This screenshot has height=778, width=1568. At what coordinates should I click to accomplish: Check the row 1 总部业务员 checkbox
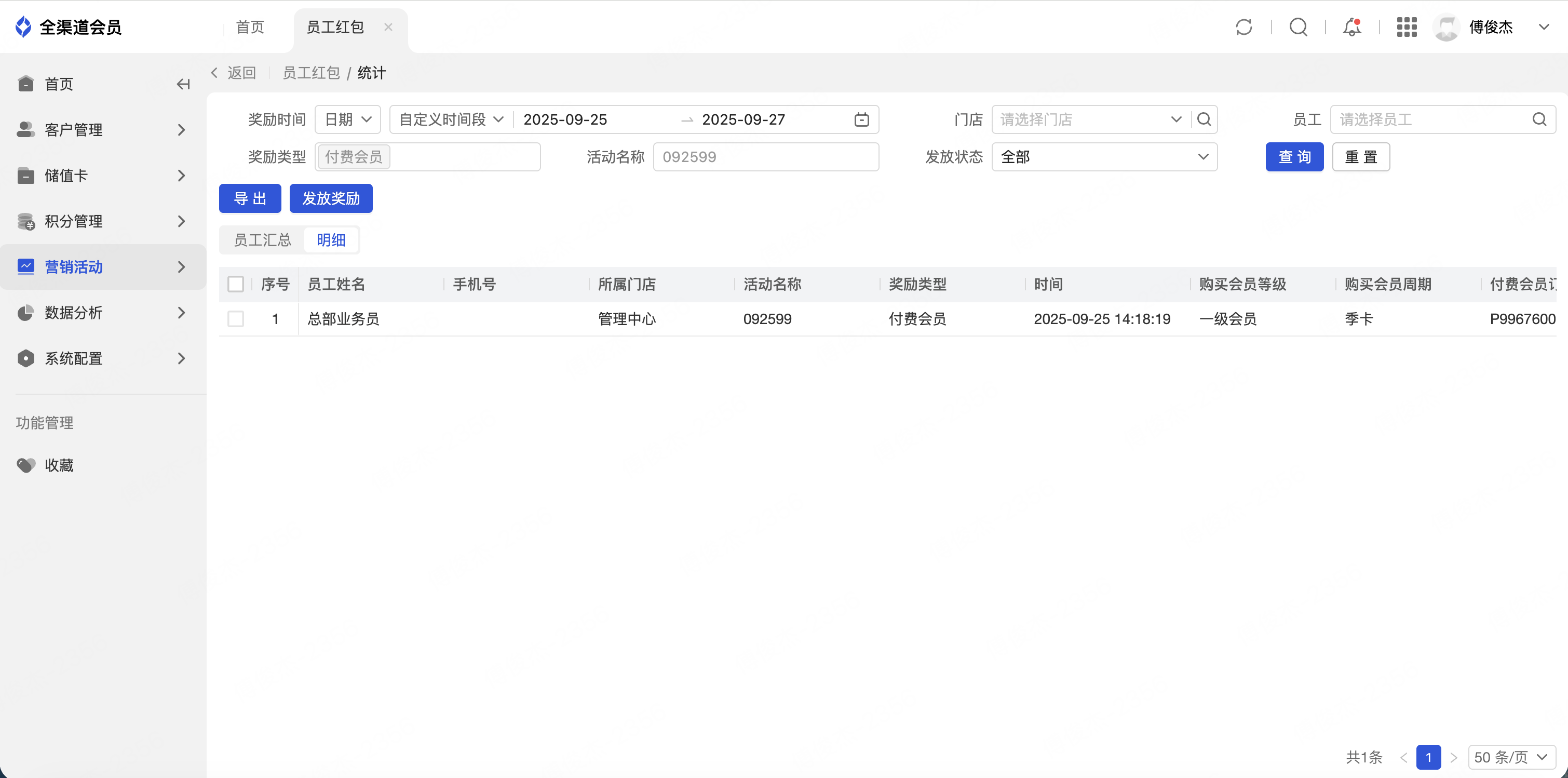pyautogui.click(x=236, y=319)
